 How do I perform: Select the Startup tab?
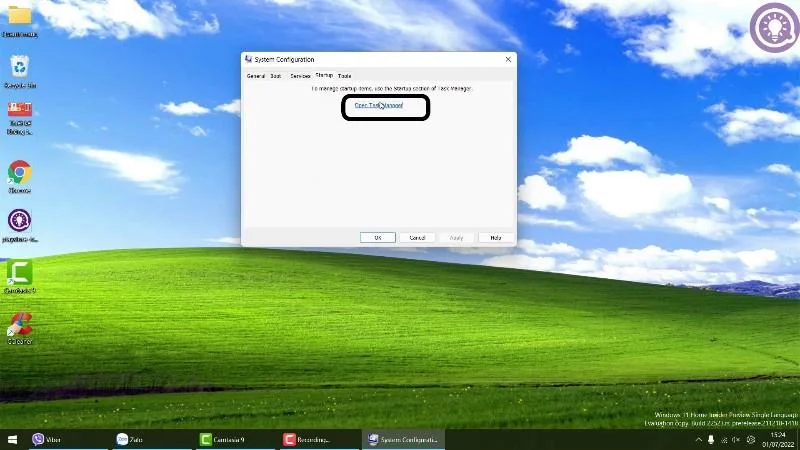[324, 76]
